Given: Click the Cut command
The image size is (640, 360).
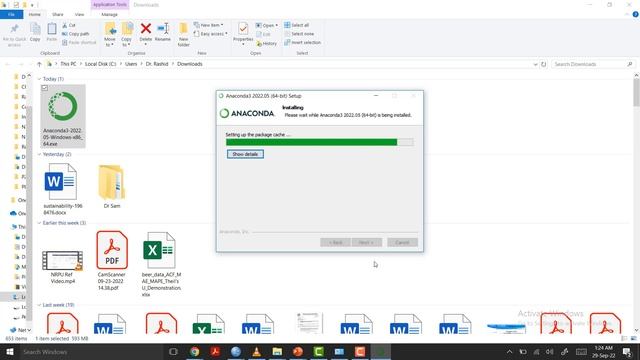Looking at the screenshot, I should [69, 25].
